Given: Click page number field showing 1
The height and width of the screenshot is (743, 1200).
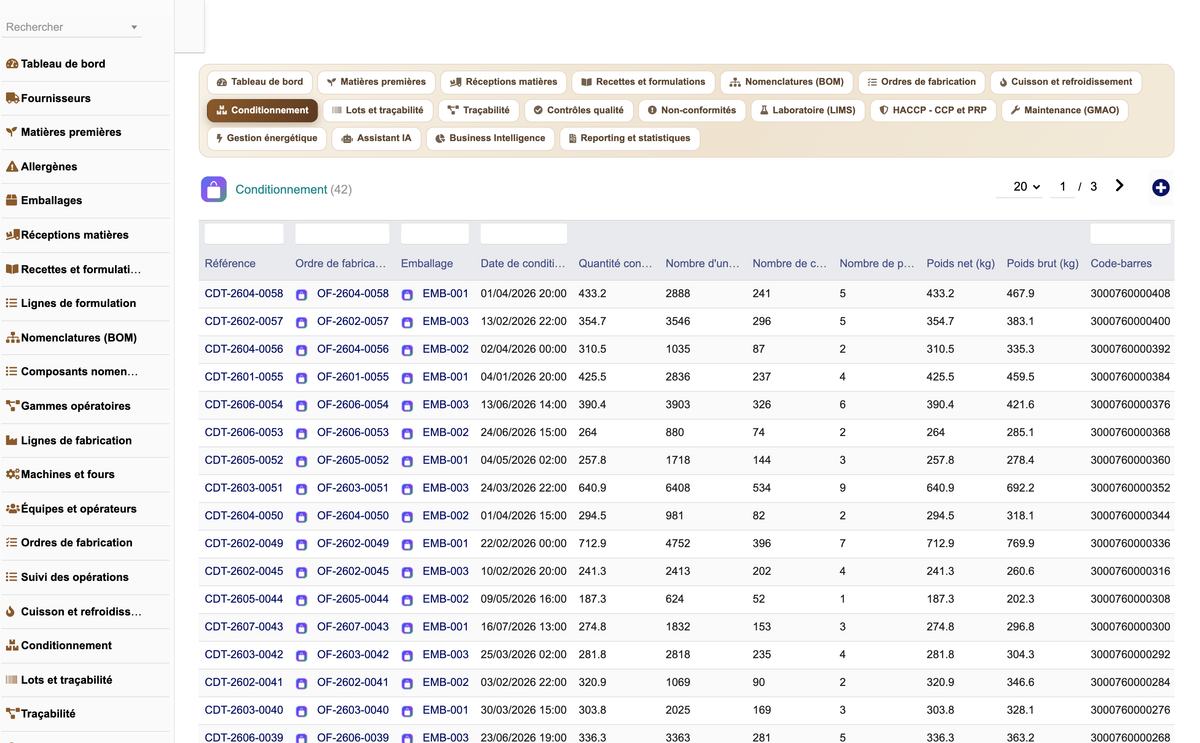Looking at the screenshot, I should pos(1063,187).
